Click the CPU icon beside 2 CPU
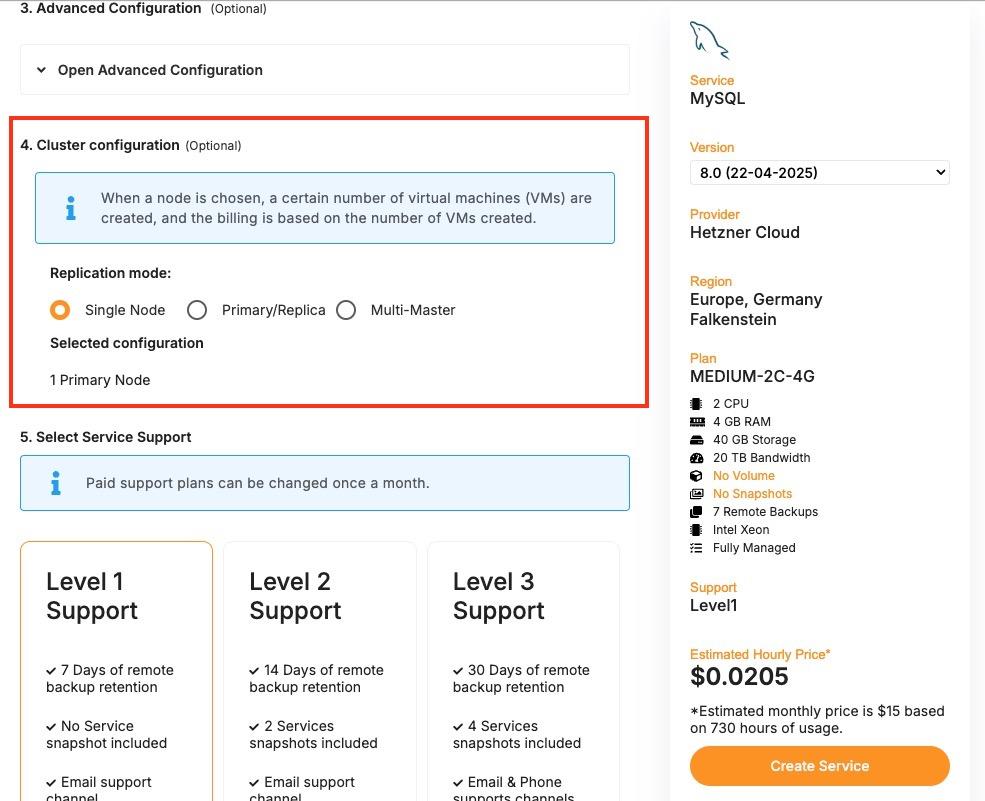This screenshot has width=985, height=801. pyautogui.click(x=697, y=403)
